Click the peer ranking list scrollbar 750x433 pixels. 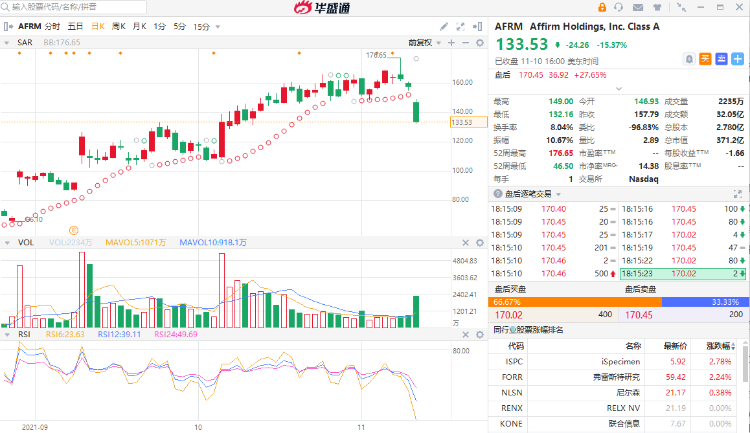tap(745, 364)
